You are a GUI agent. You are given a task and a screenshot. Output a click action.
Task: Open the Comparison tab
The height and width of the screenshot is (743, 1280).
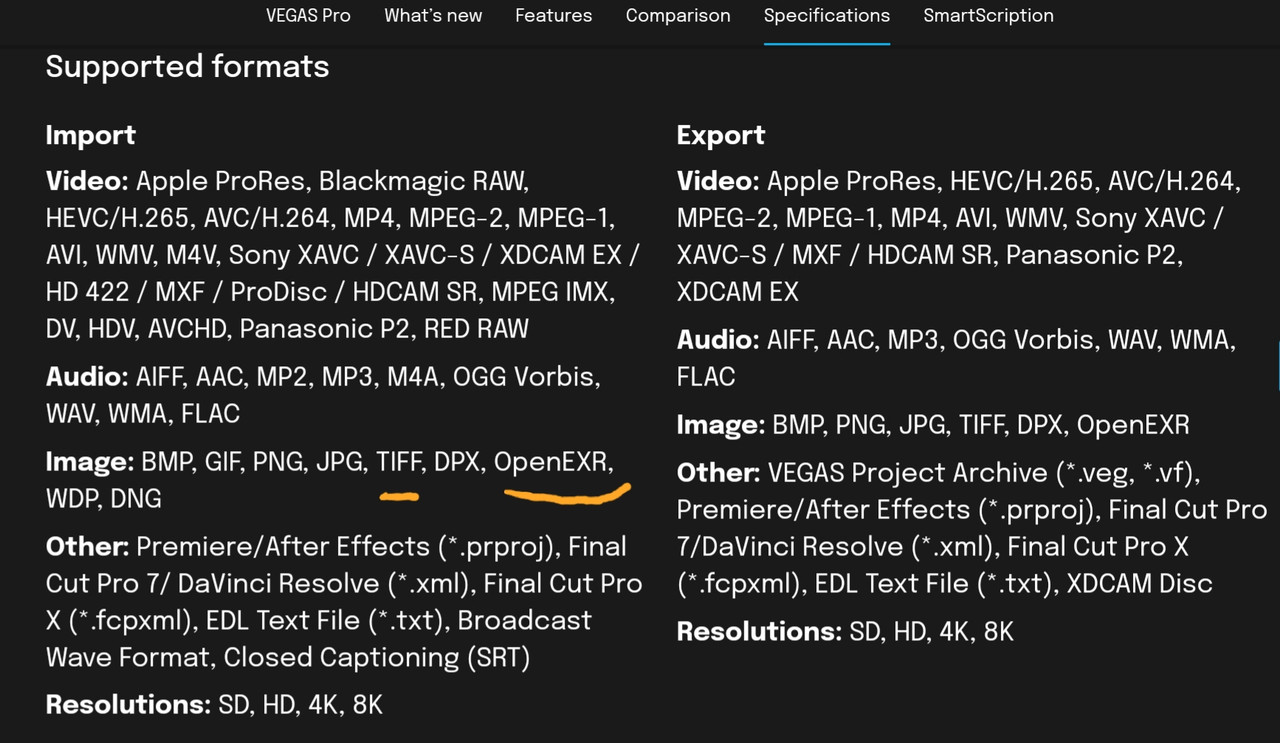coord(678,16)
